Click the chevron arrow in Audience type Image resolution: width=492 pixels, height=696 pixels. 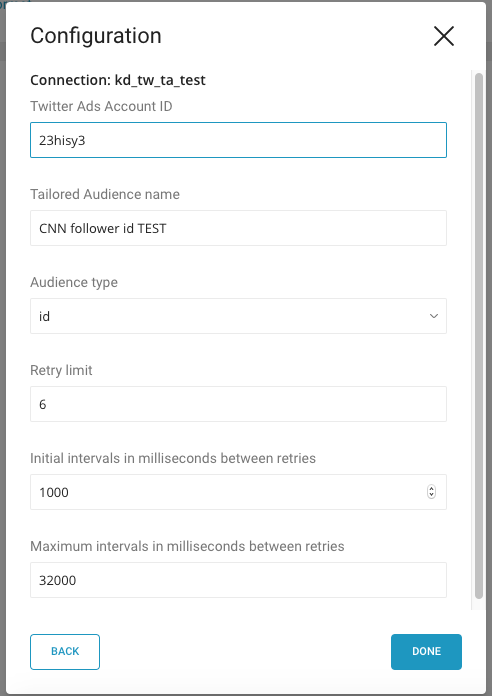tap(434, 316)
